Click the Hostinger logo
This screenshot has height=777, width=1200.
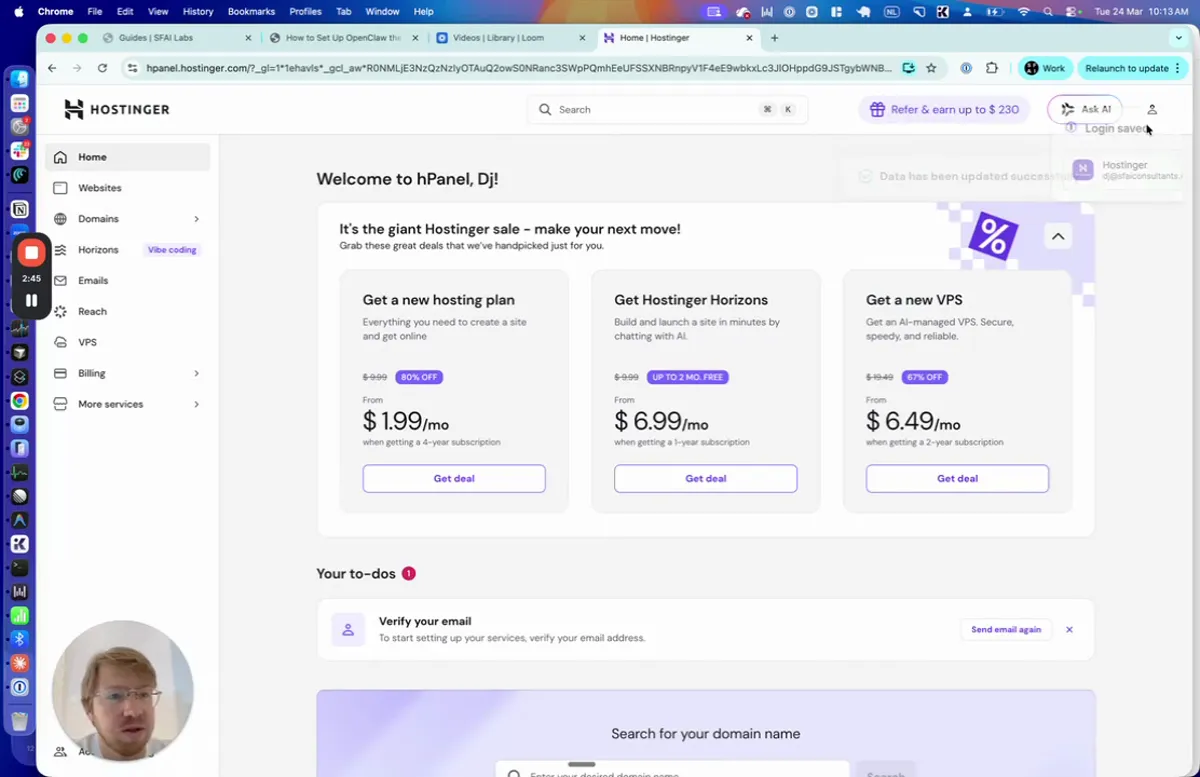point(116,109)
